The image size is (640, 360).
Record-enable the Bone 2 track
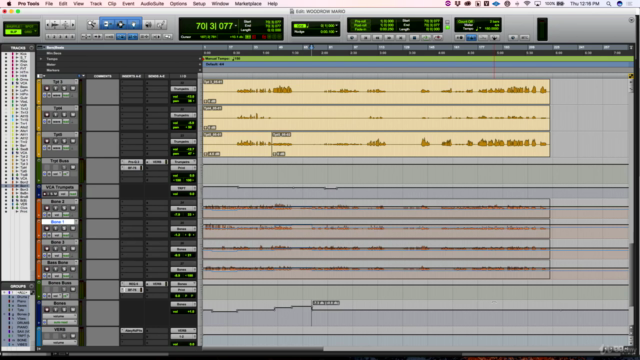pos(47,208)
